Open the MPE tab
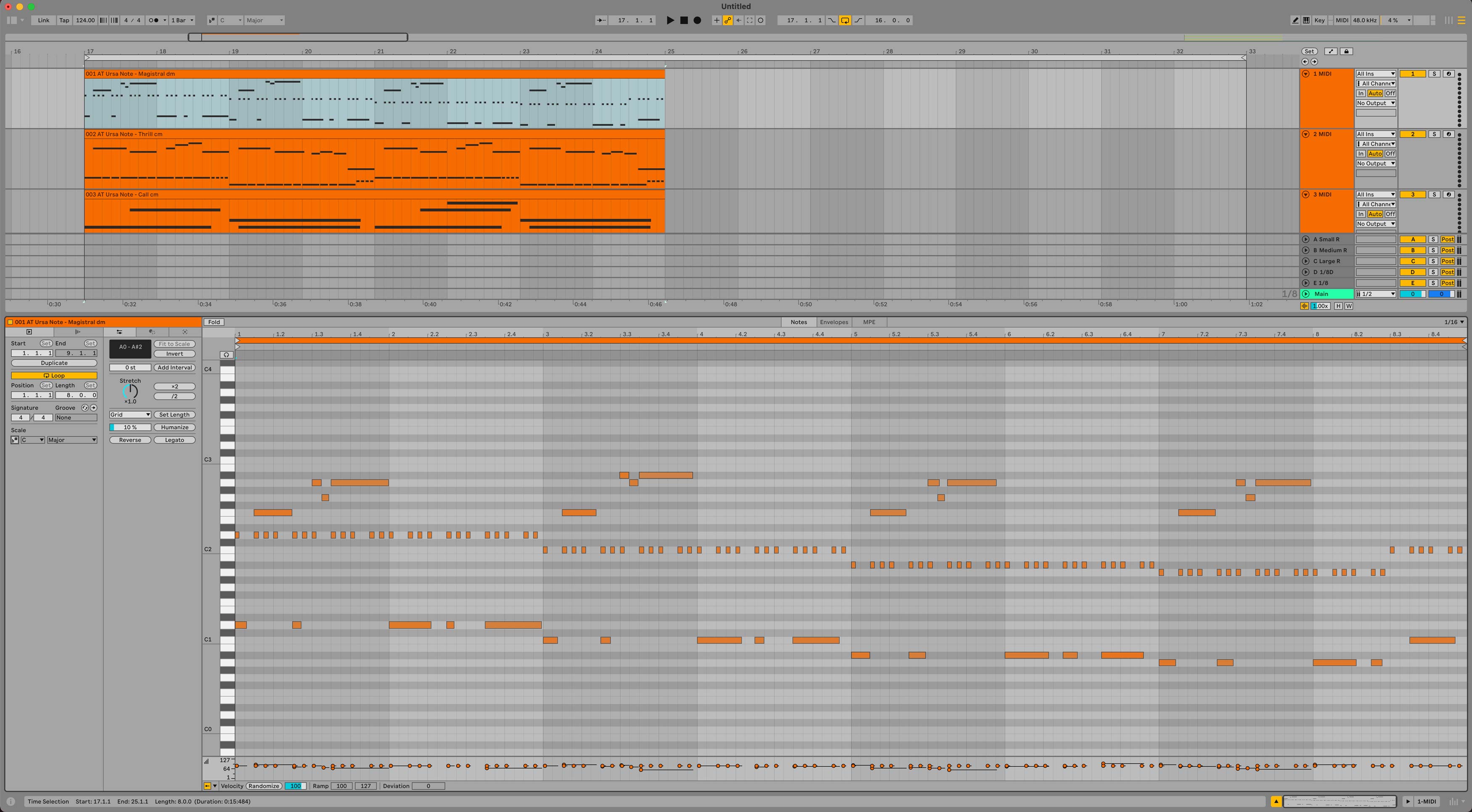Image resolution: width=1472 pixels, height=812 pixels. (868, 322)
